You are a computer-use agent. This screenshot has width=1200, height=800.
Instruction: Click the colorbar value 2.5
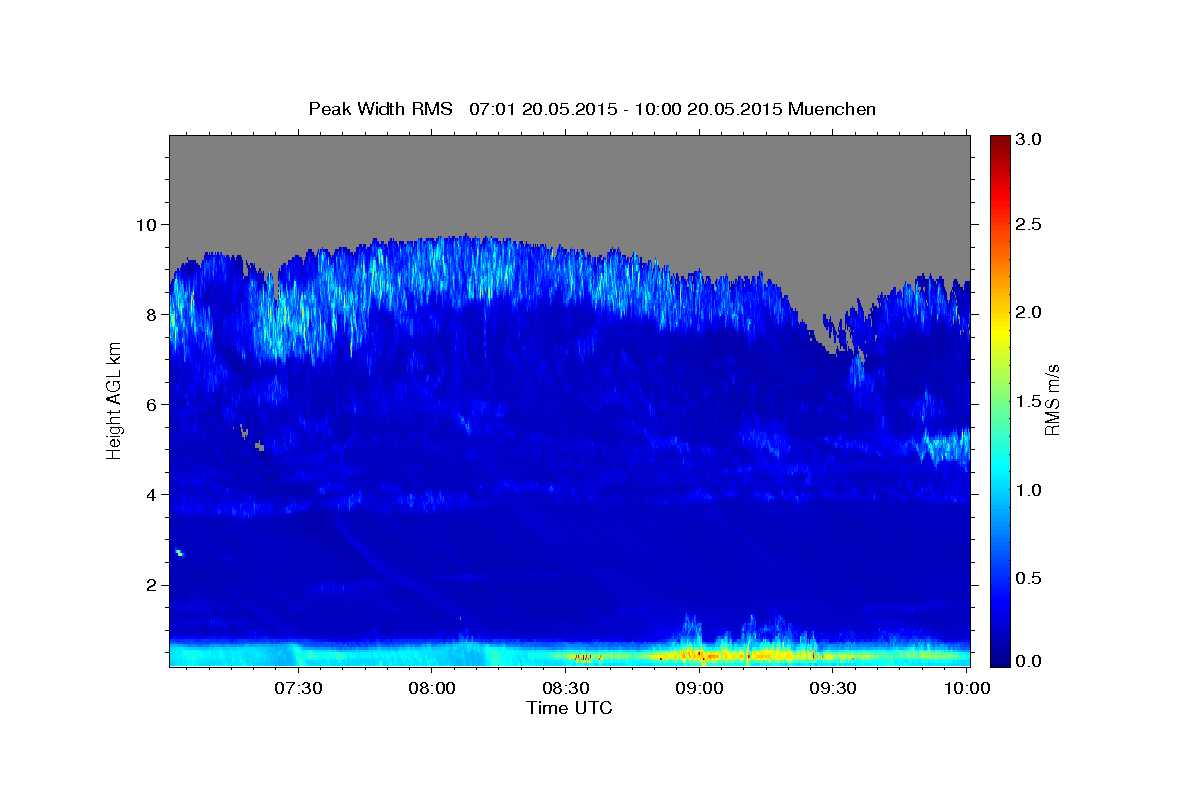(1030, 224)
